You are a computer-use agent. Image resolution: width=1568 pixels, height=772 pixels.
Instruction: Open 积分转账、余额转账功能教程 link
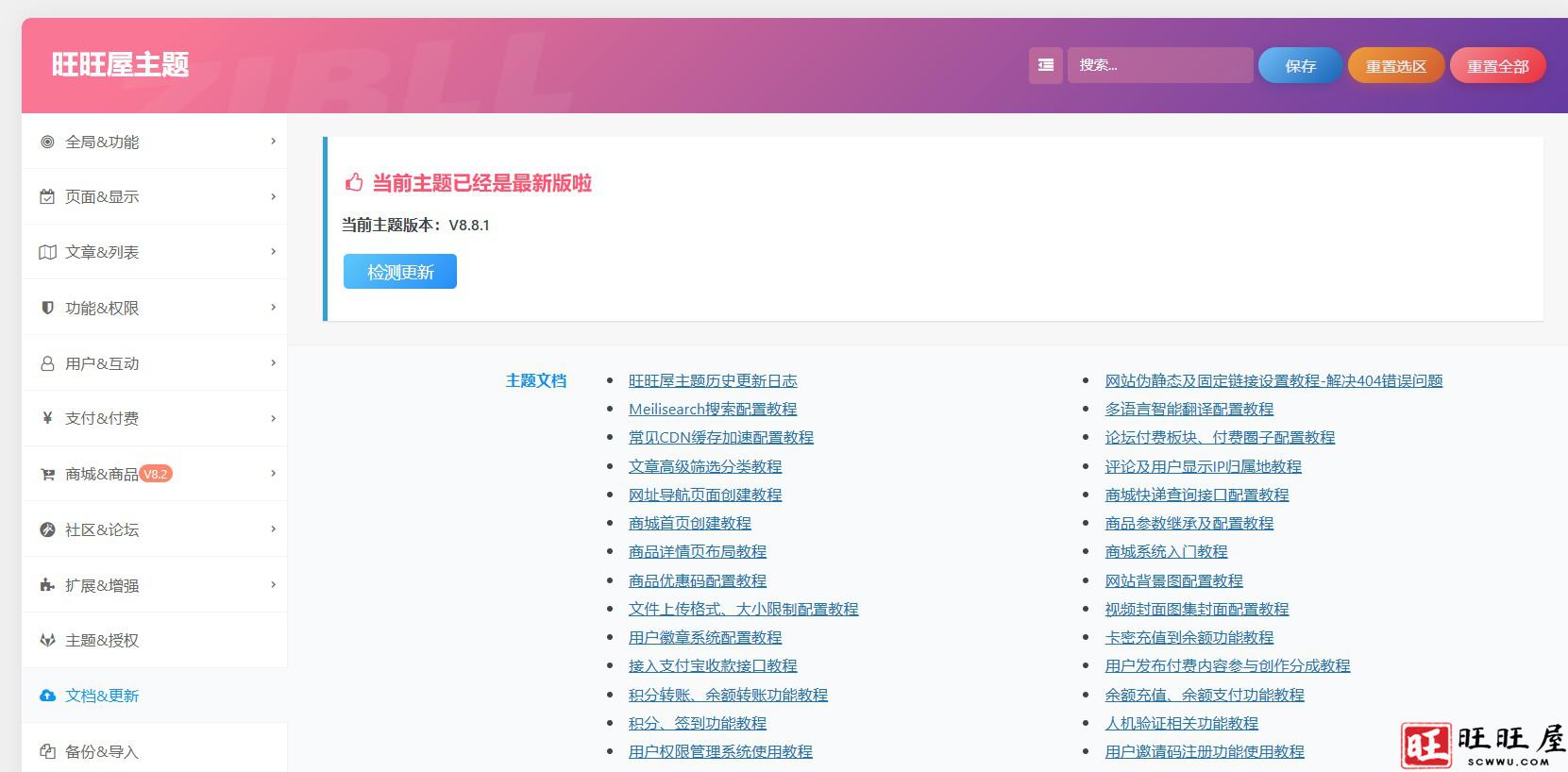coord(728,695)
